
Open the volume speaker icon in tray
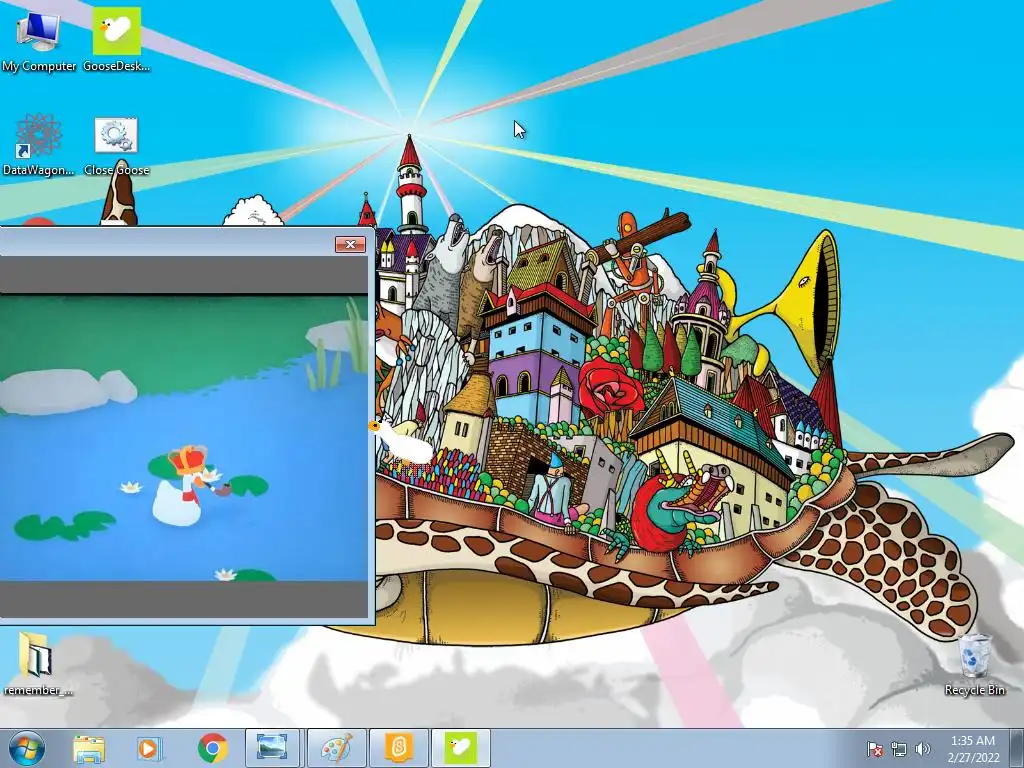tap(923, 749)
